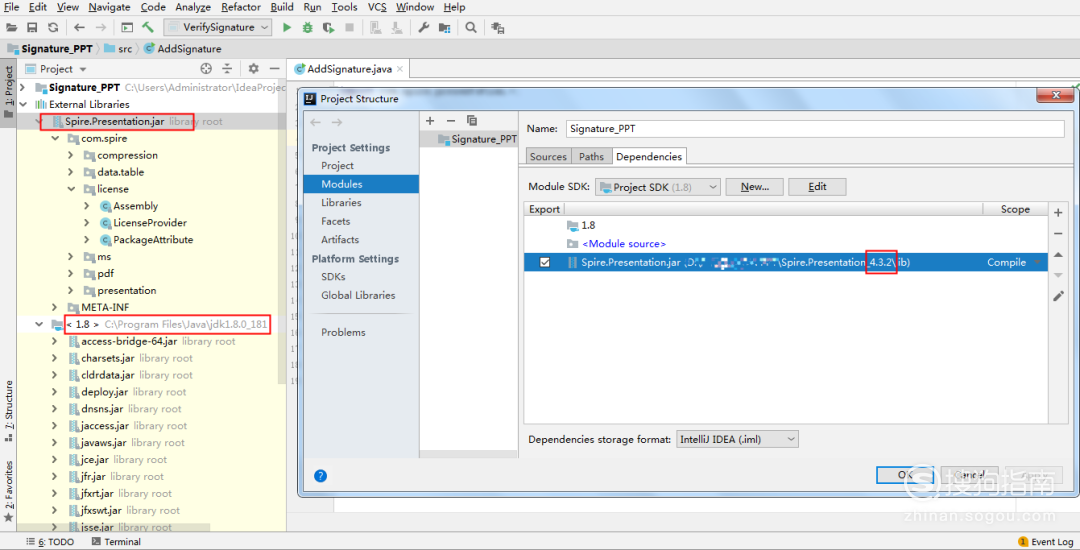
Task: Click the locate target icon in Project panel
Action: click(x=205, y=69)
